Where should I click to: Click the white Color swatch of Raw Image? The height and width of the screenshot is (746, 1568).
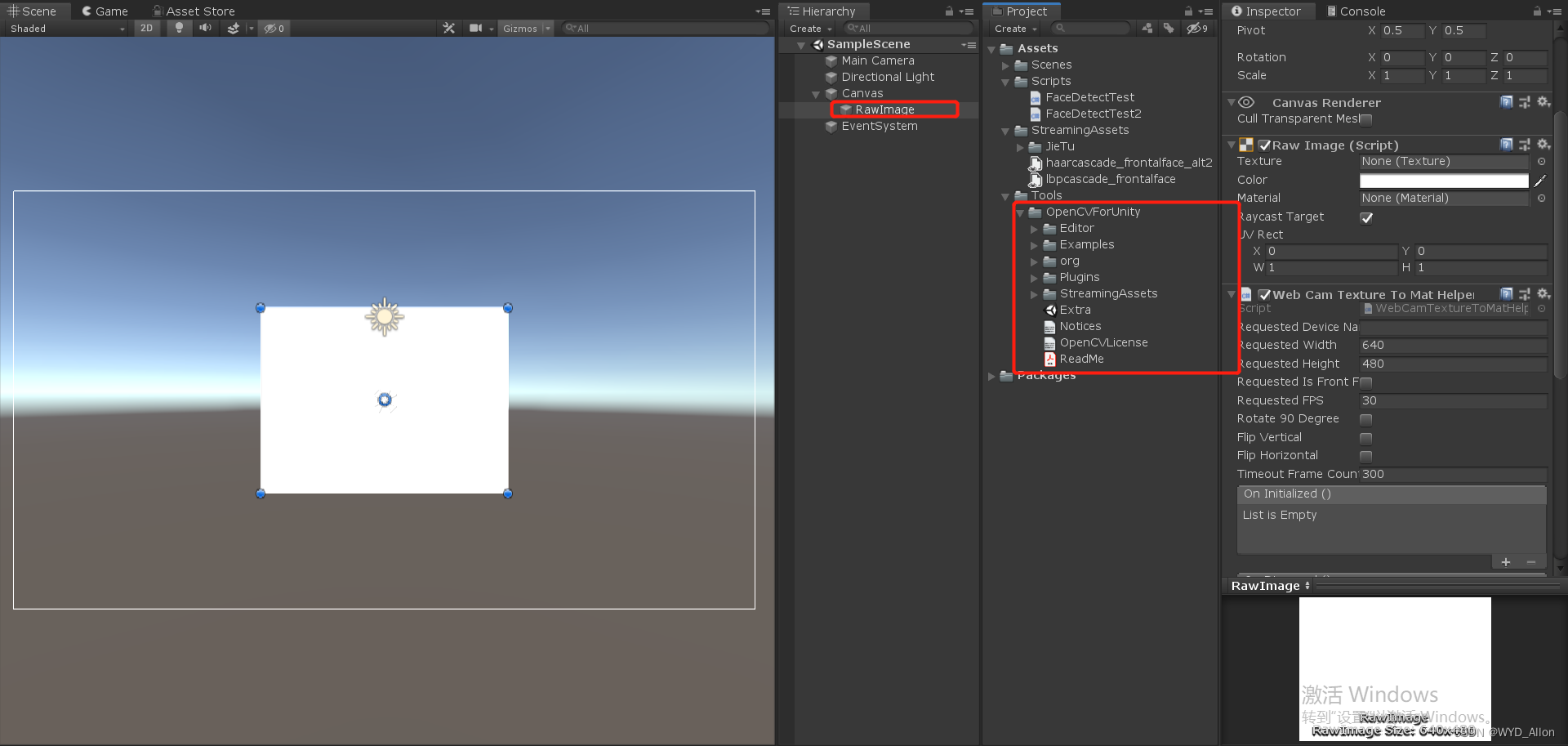pyautogui.click(x=1445, y=181)
